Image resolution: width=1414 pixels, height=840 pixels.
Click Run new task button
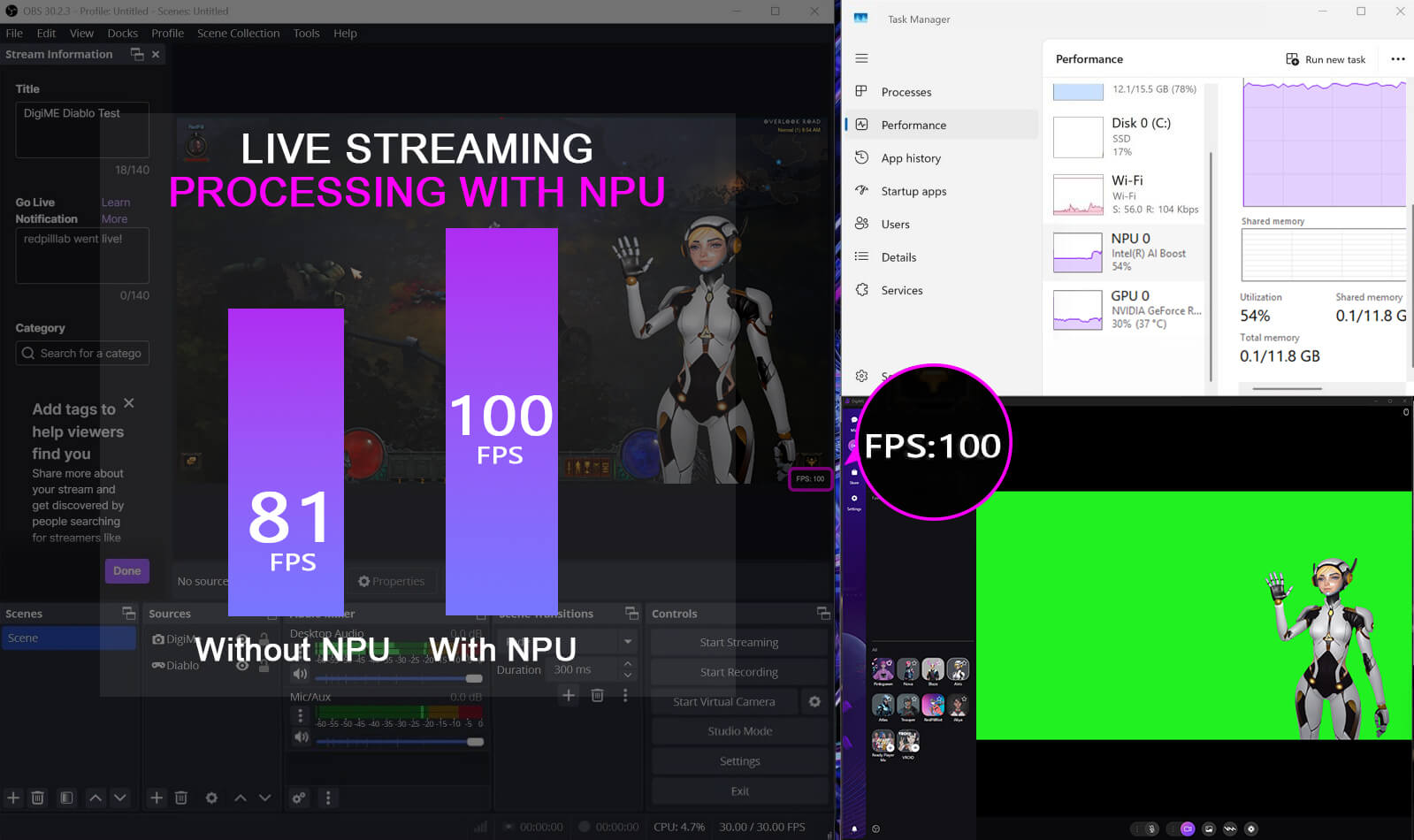coord(1326,59)
